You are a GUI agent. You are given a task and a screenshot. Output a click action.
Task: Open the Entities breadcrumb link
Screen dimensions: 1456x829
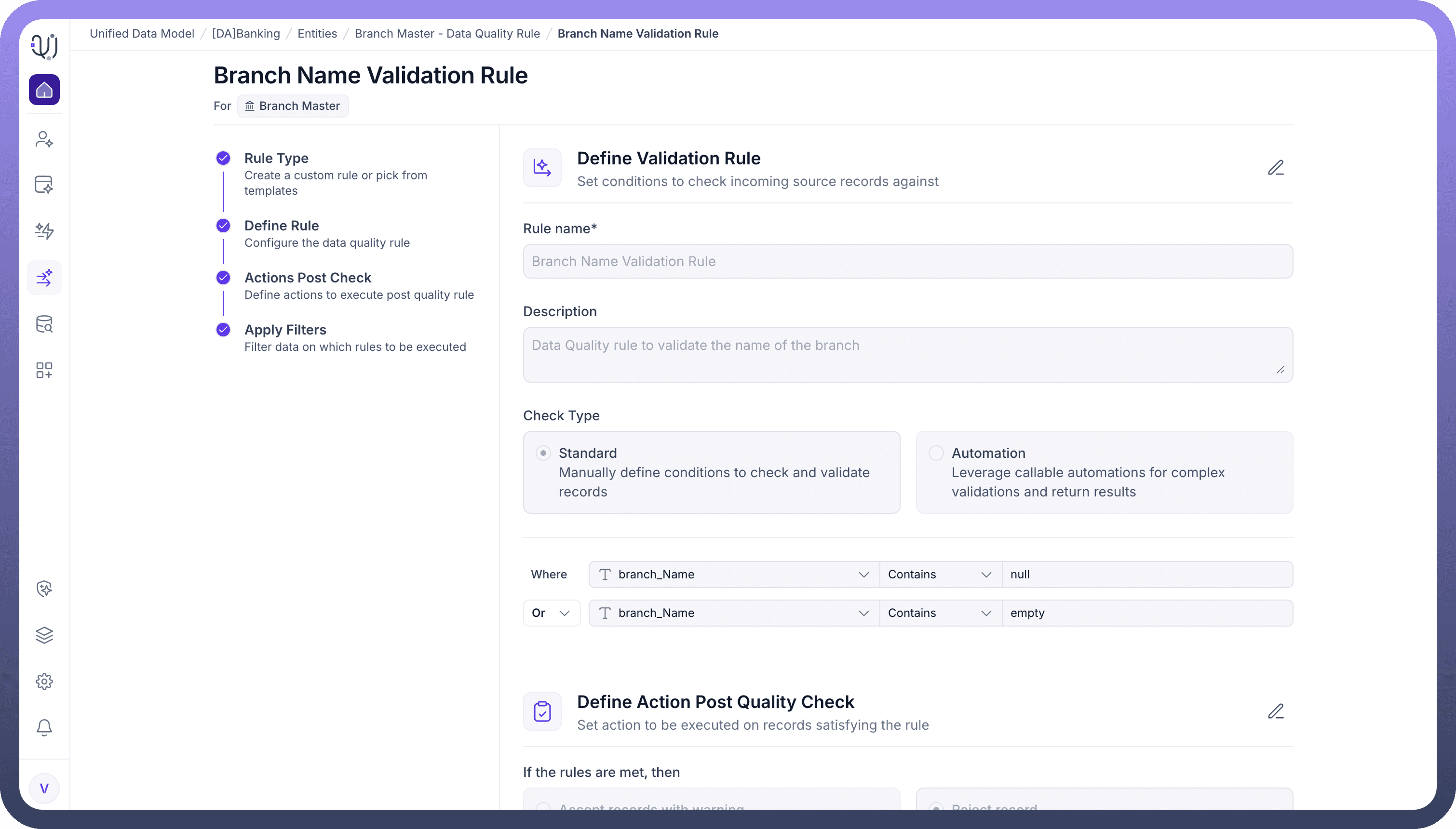(317, 34)
